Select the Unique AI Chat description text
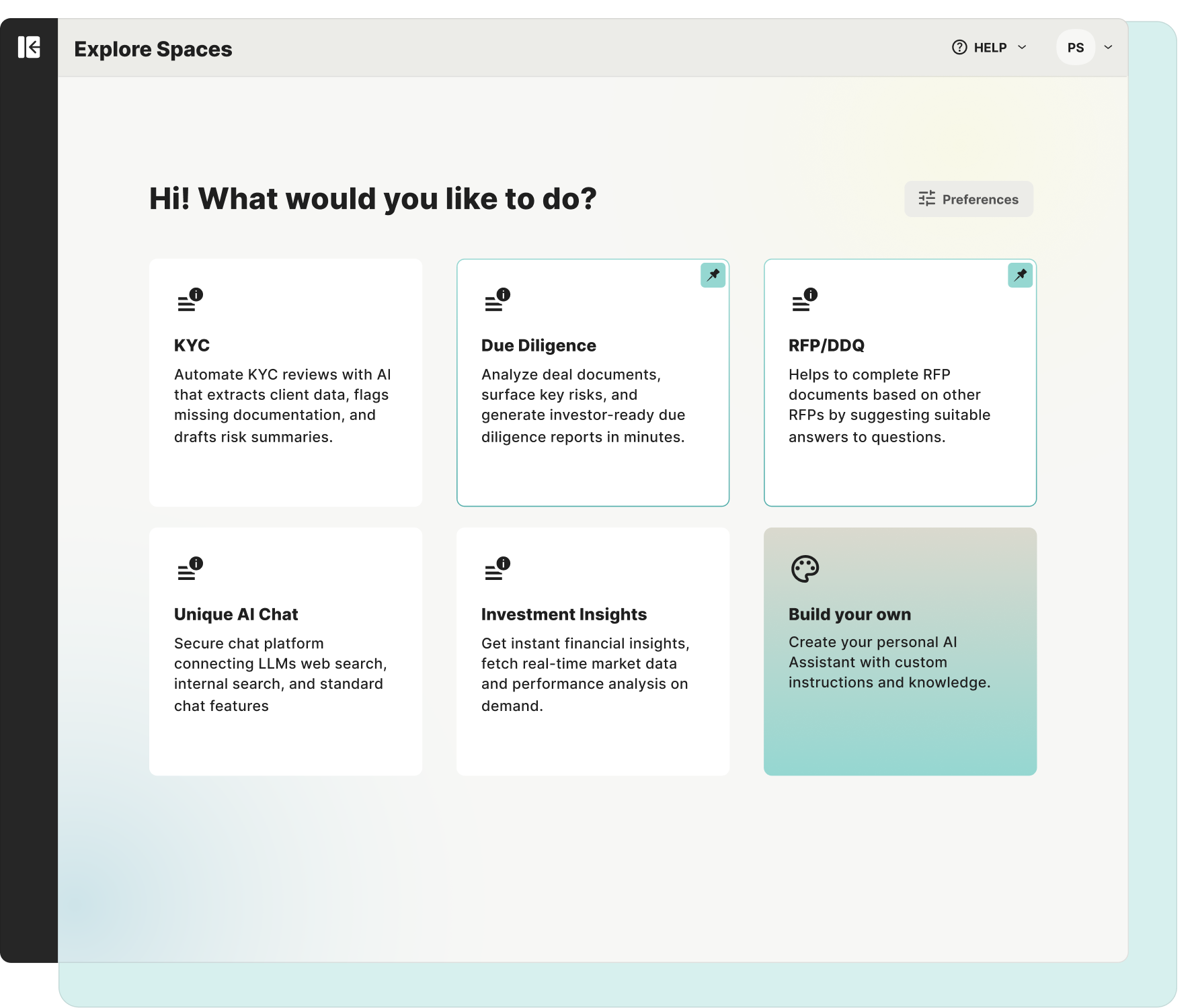 [280, 674]
